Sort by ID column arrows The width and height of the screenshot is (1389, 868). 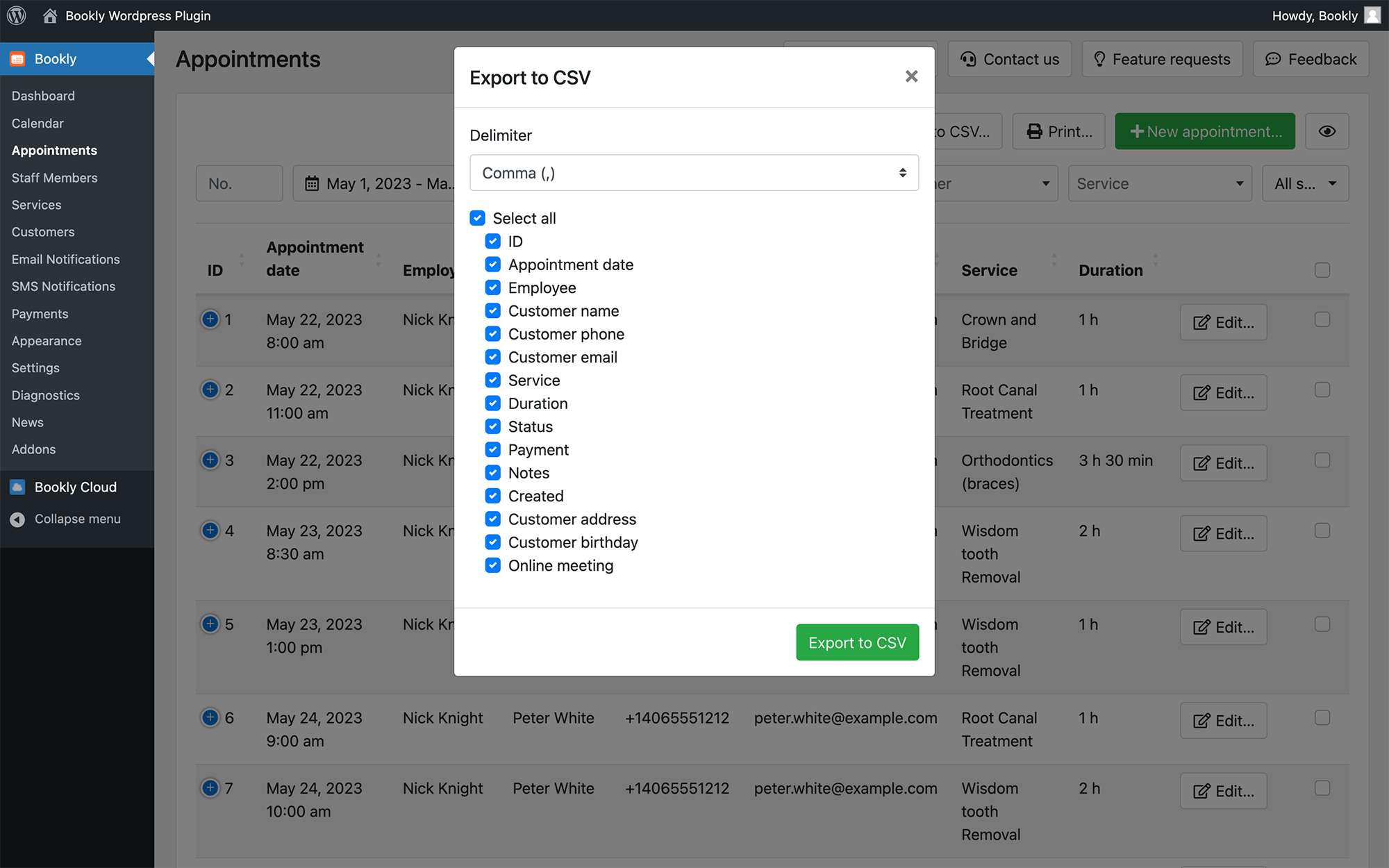pos(242,260)
